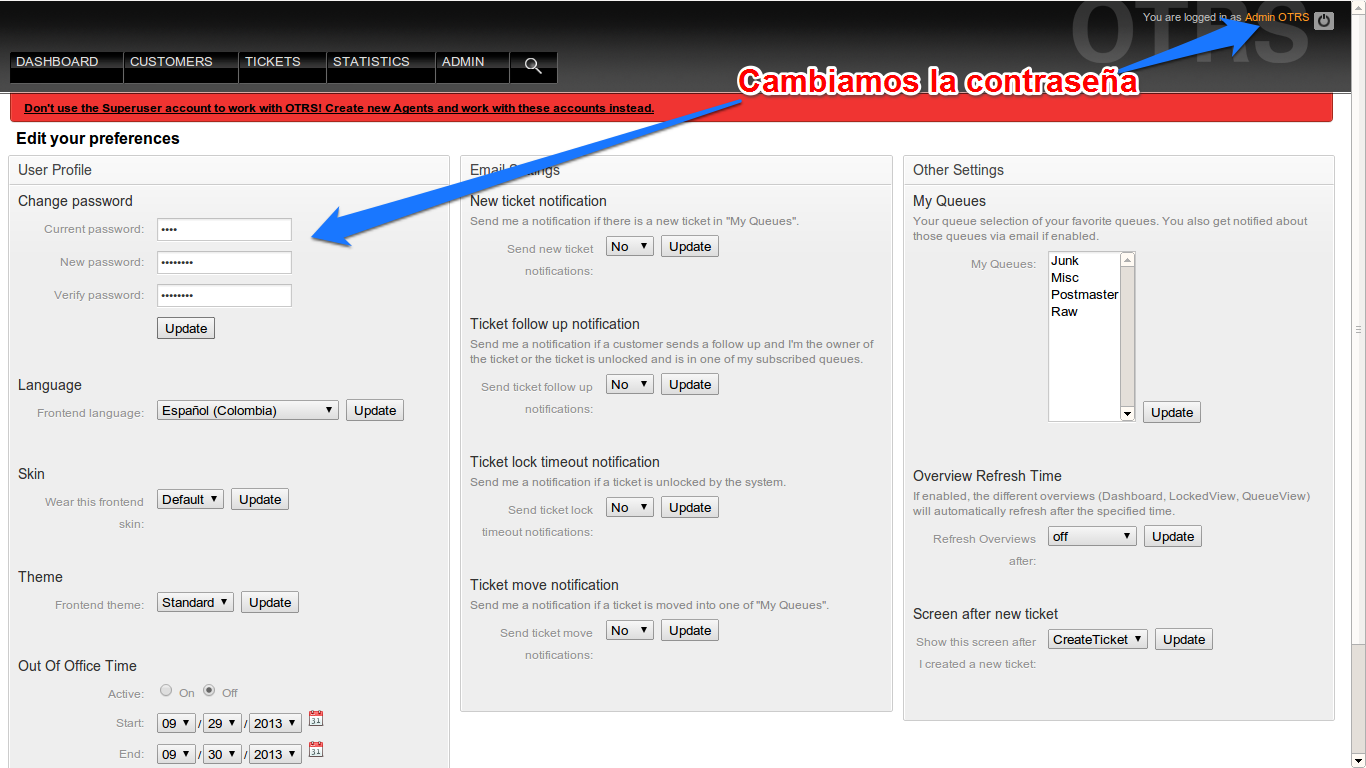Screen dimensions: 1366x768
Task: Open the Frontend theme dropdown
Action: [194, 601]
